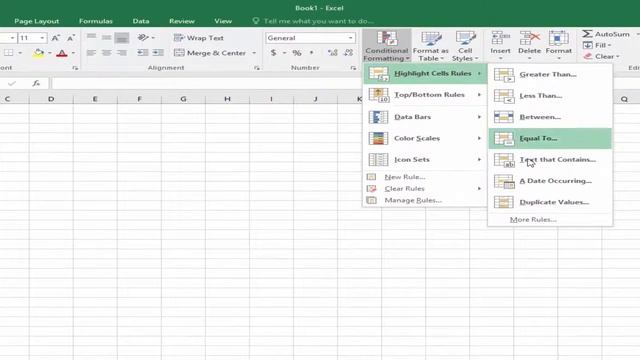Image resolution: width=640 pixels, height=360 pixels.
Task: Click Decrease Decimal icon
Action: [348, 53]
